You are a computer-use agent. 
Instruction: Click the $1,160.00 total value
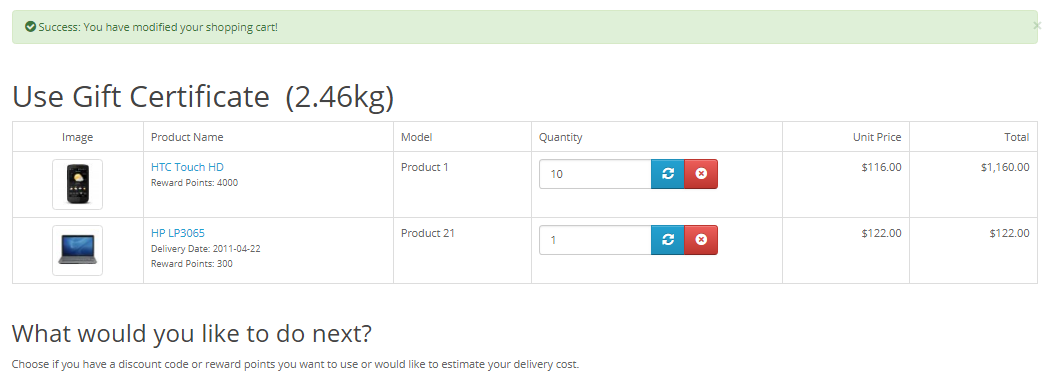point(1005,167)
